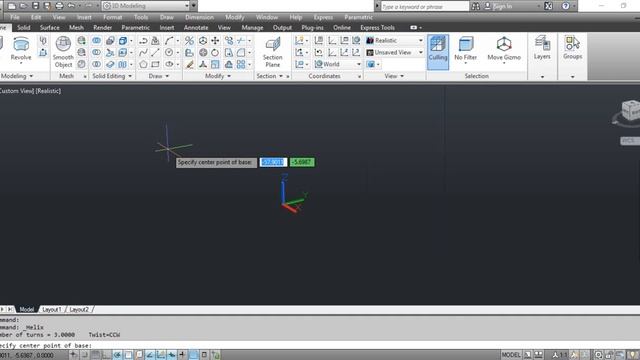Click the Smooth Object mesh tool
This screenshot has width=640, height=360.
63,51
